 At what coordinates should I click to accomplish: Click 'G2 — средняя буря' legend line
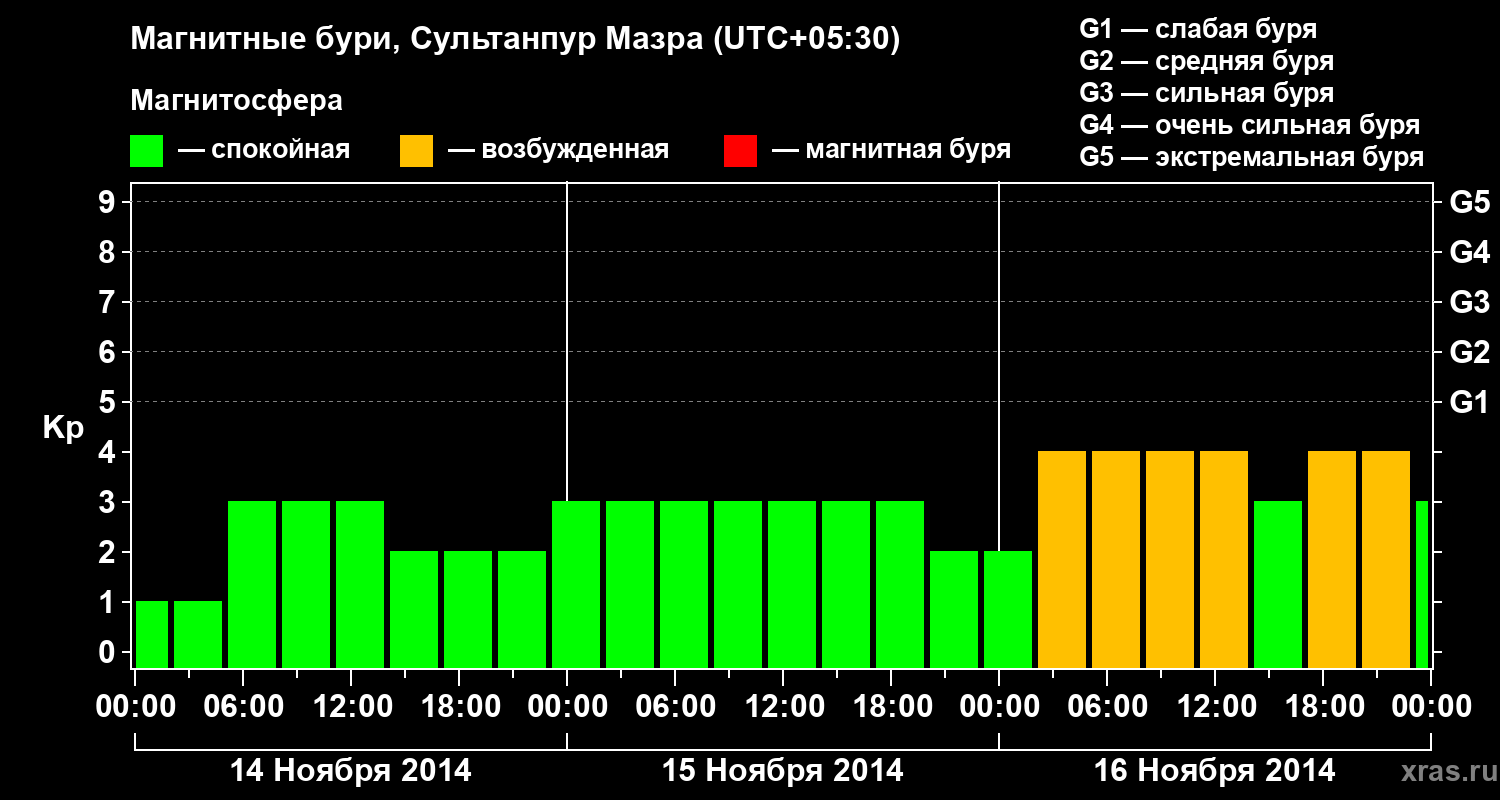click(1207, 61)
